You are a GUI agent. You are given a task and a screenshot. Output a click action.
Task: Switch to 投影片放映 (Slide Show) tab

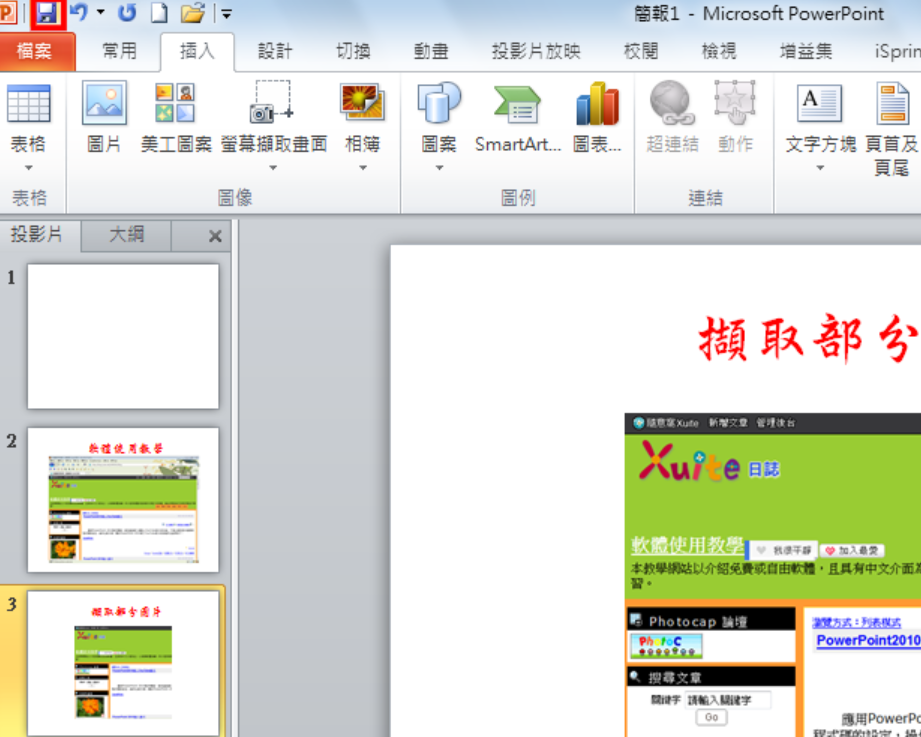pyautogui.click(x=536, y=52)
